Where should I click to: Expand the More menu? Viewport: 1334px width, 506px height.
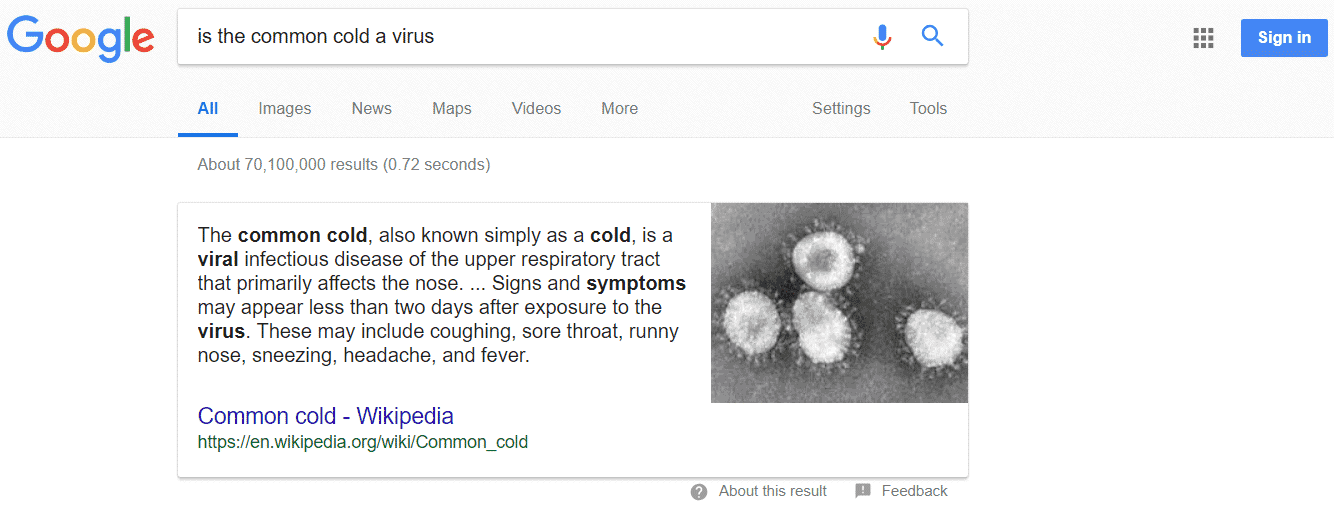pyautogui.click(x=619, y=108)
